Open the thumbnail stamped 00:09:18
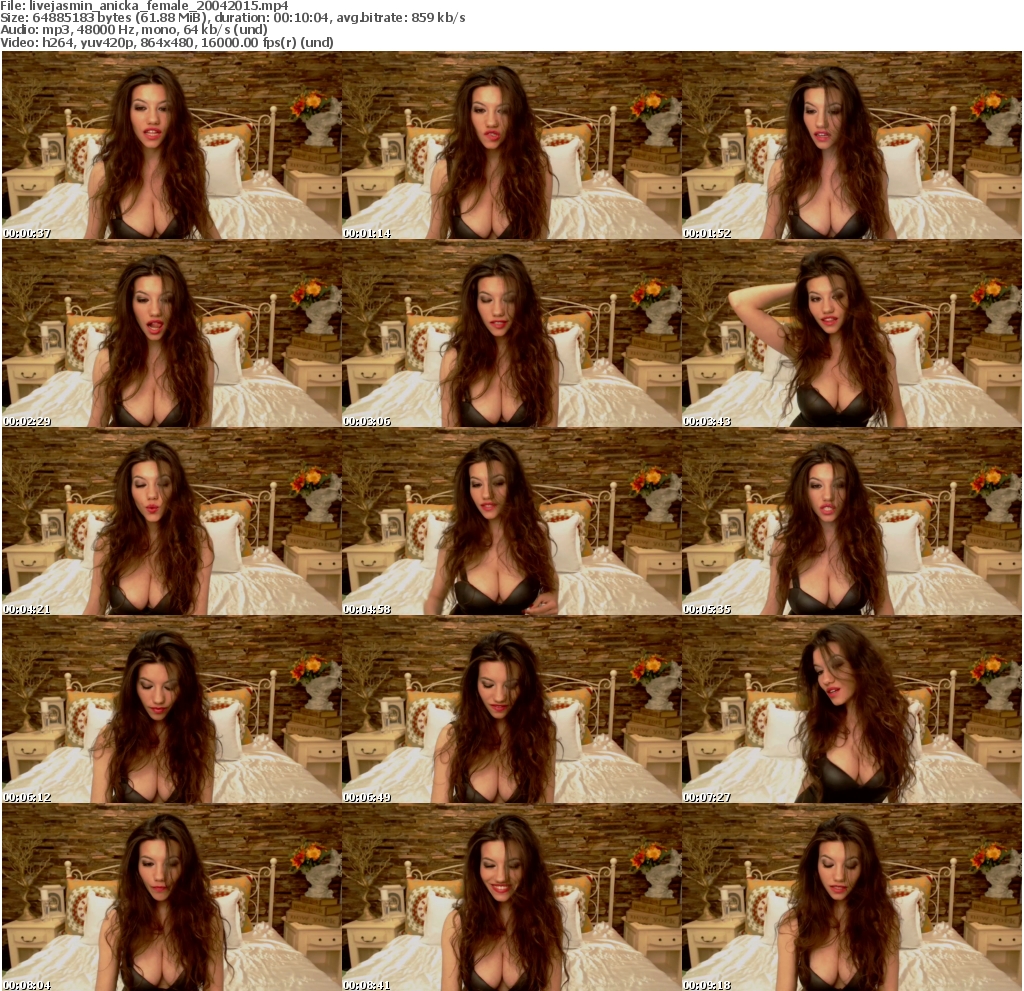This screenshot has width=1024, height=991. 852,898
